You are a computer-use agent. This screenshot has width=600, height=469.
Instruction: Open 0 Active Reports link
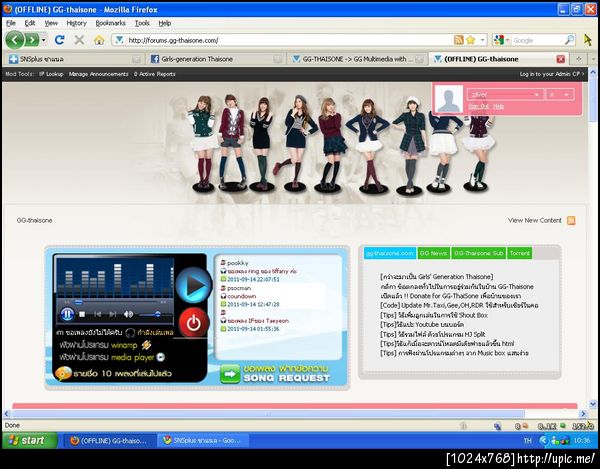pyautogui.click(x=155, y=74)
